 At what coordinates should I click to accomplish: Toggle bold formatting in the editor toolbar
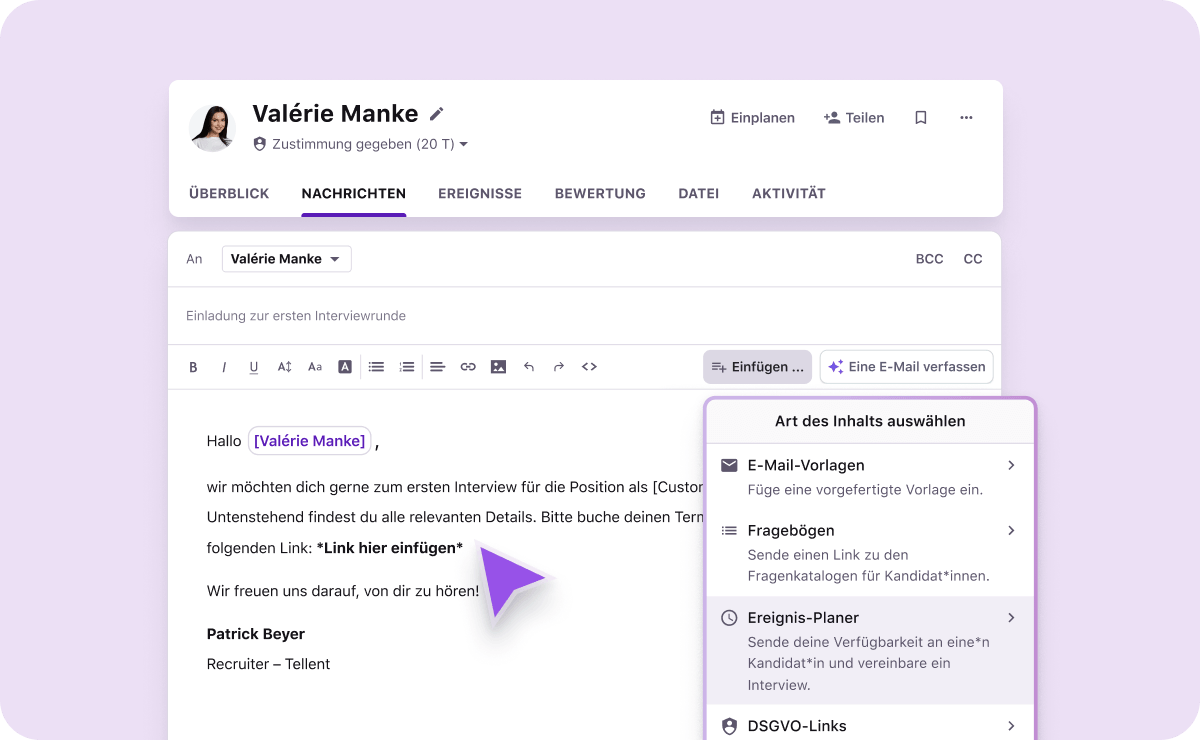[193, 367]
